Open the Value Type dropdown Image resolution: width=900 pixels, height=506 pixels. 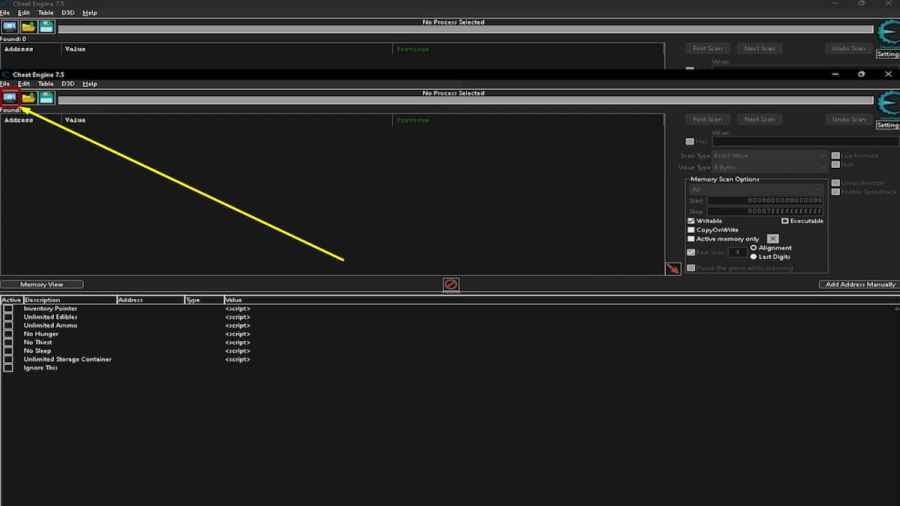[x=768, y=167]
